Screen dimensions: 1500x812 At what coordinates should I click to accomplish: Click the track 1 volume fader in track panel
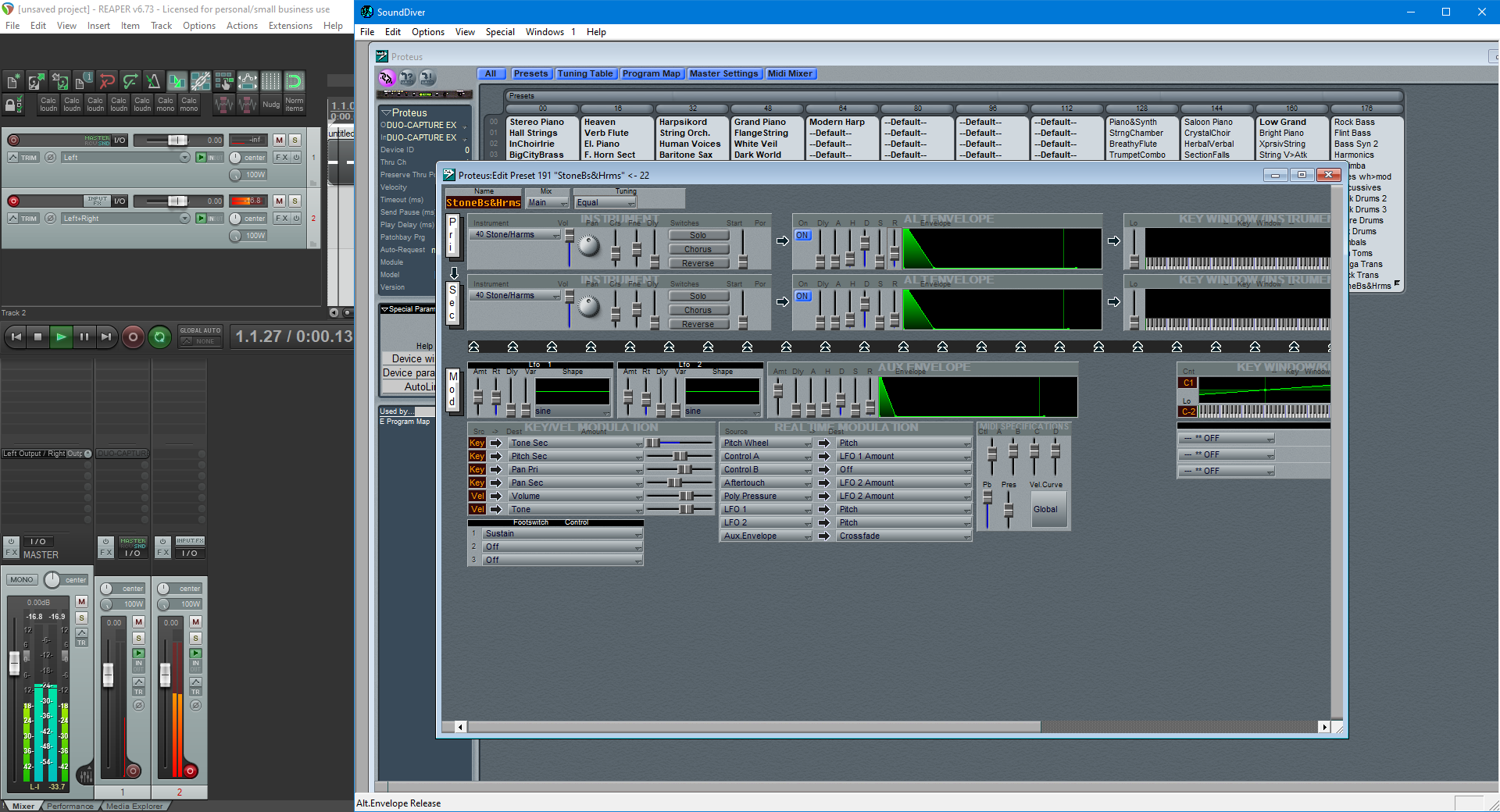click(x=177, y=140)
